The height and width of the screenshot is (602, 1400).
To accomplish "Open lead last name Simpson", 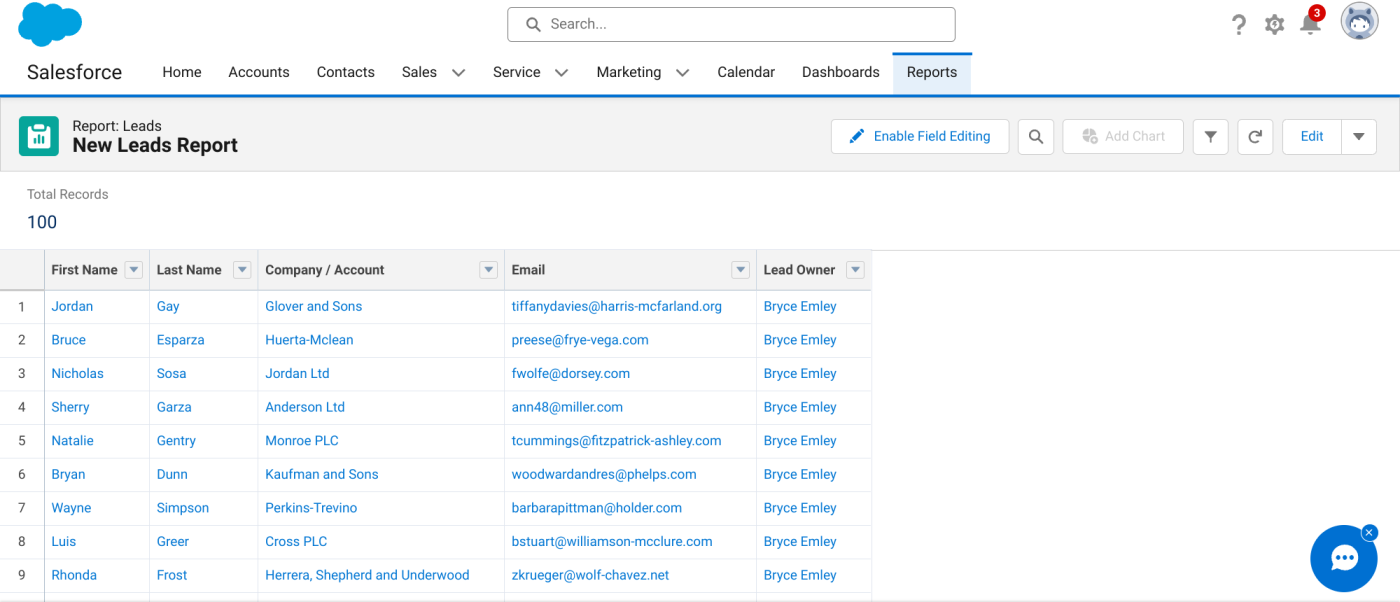I will pos(183,508).
